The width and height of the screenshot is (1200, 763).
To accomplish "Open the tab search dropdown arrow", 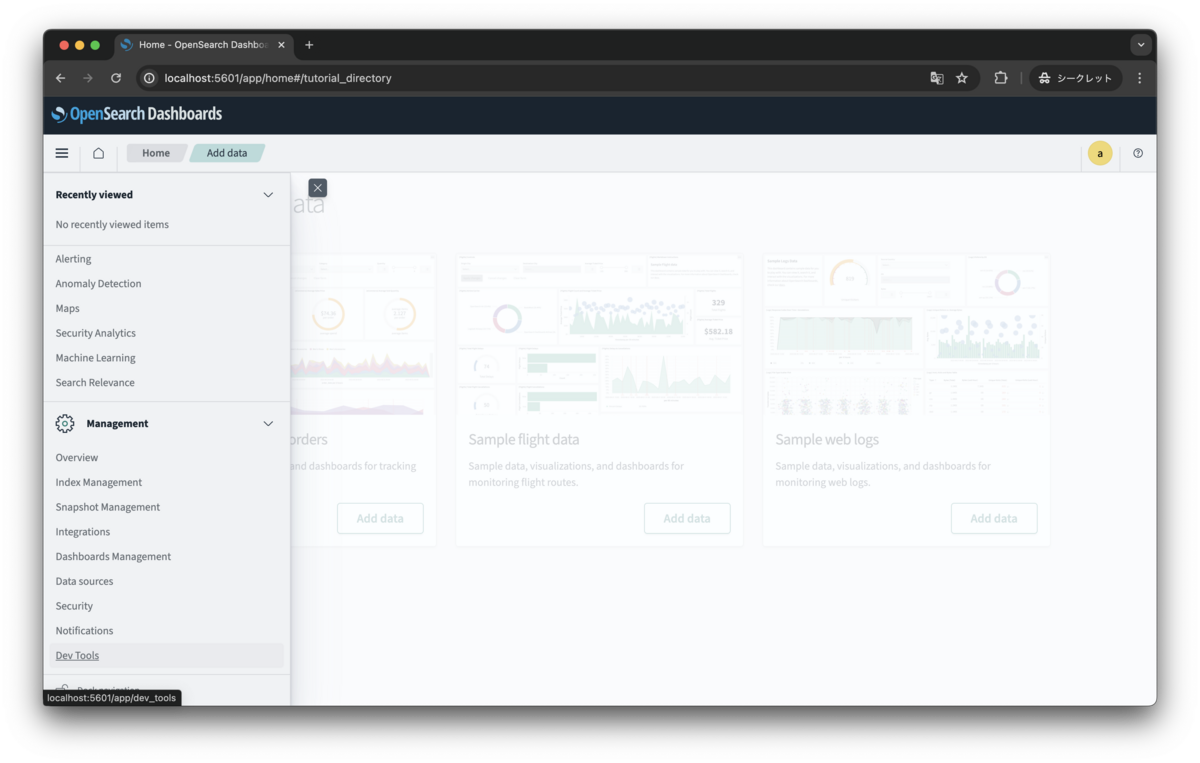I will point(1141,45).
